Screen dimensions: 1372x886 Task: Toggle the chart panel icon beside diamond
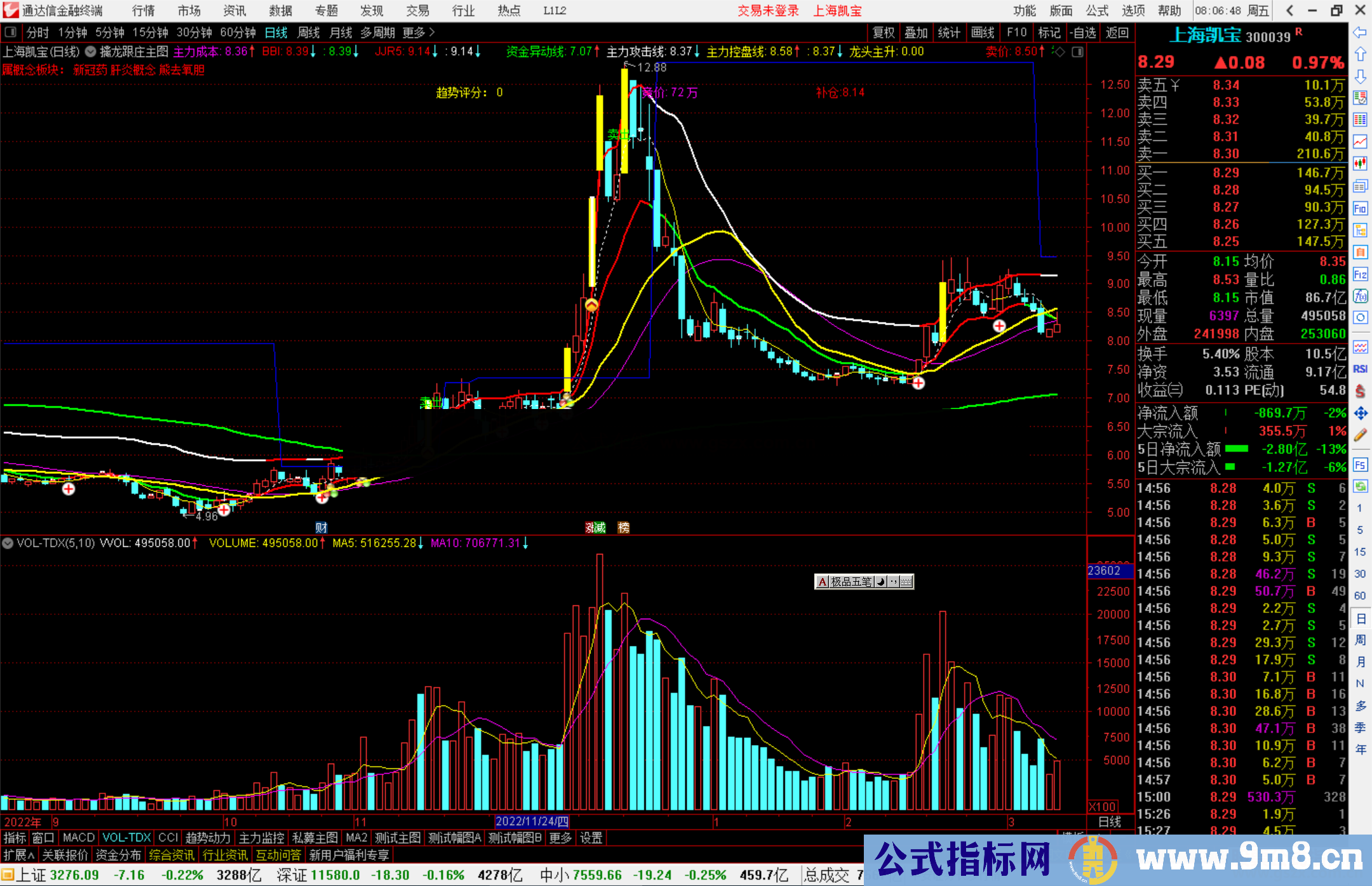1077,52
